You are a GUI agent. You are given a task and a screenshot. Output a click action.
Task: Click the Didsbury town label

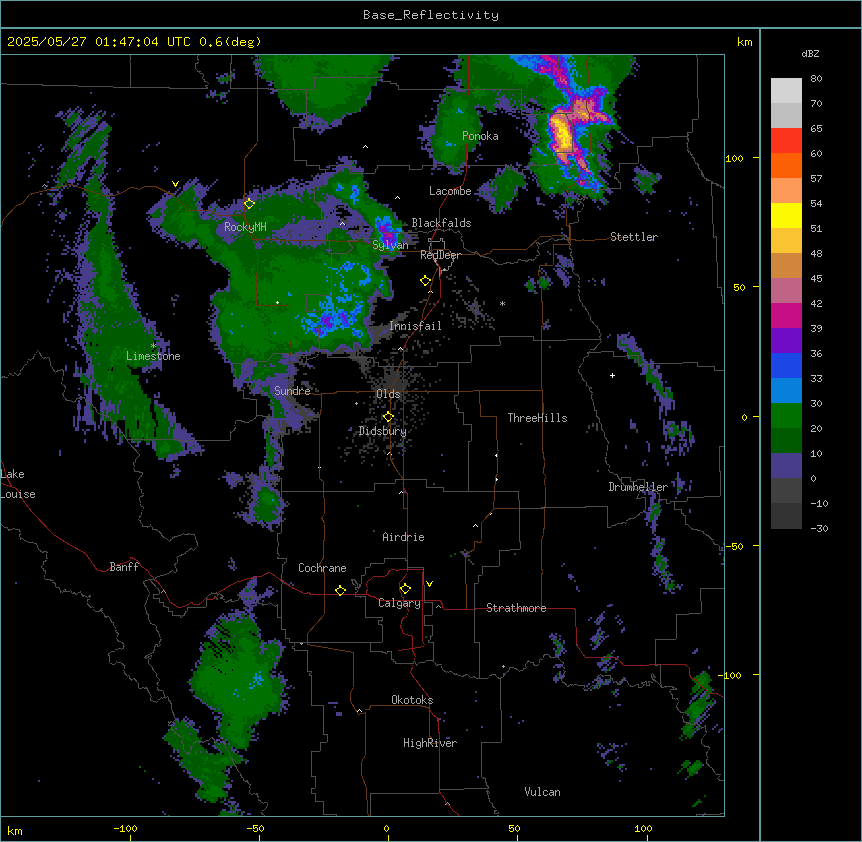point(383,431)
